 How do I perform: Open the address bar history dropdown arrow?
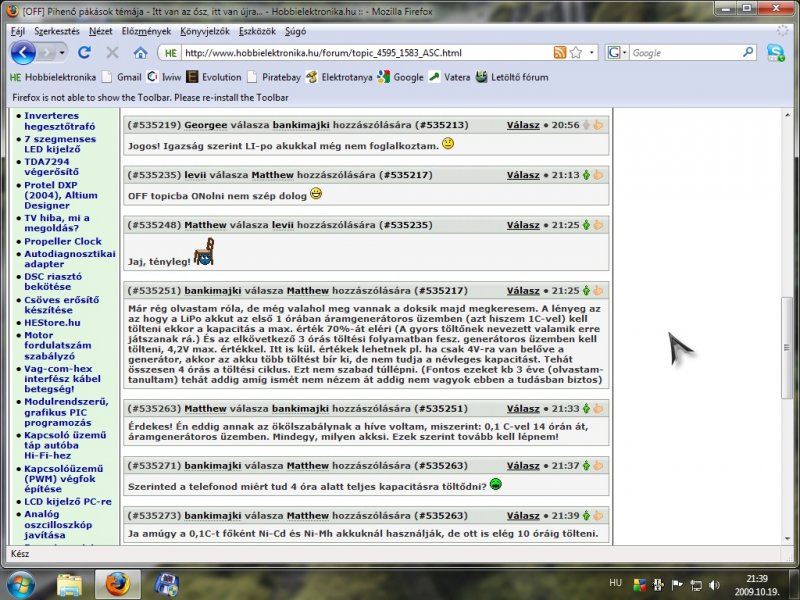coord(591,53)
